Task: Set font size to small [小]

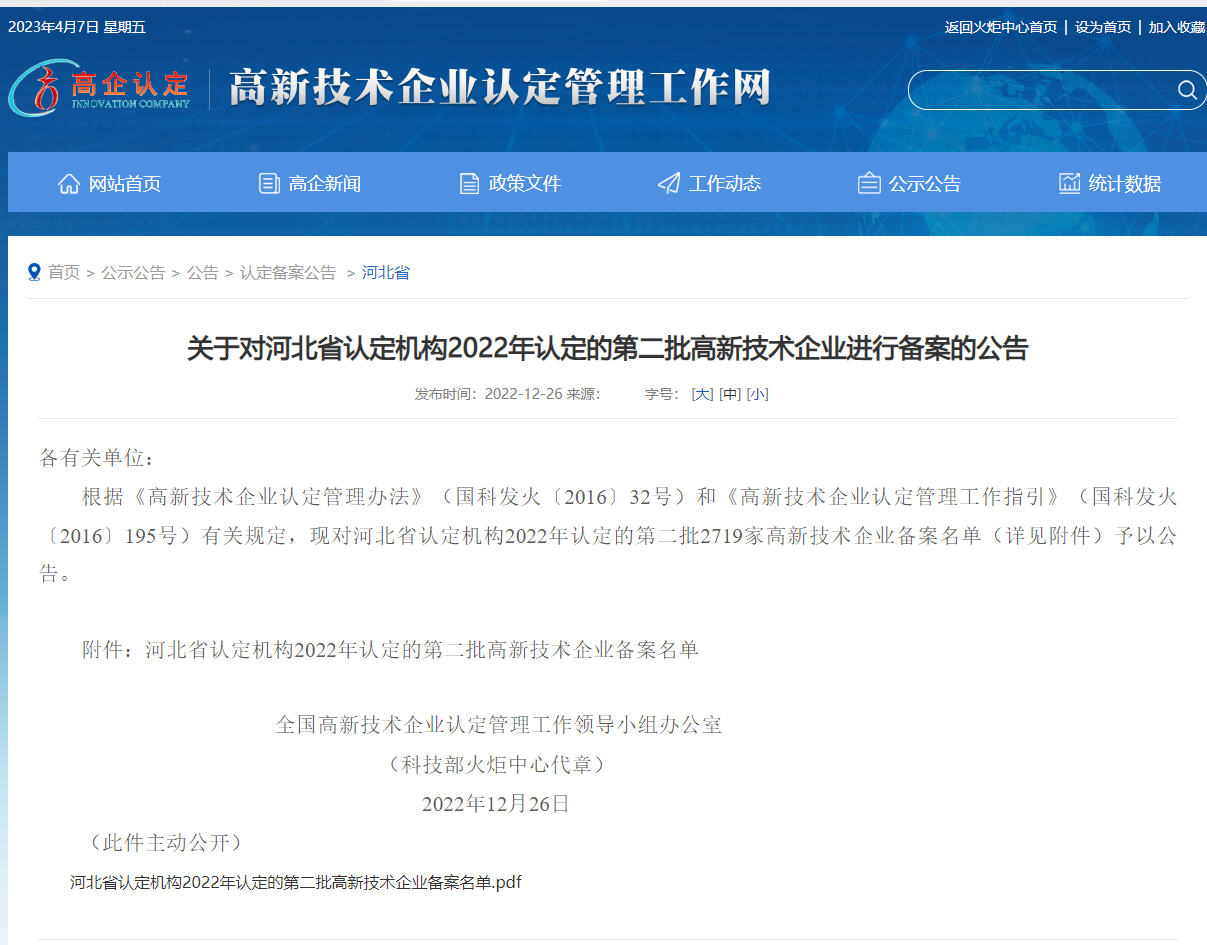Action: pos(757,394)
